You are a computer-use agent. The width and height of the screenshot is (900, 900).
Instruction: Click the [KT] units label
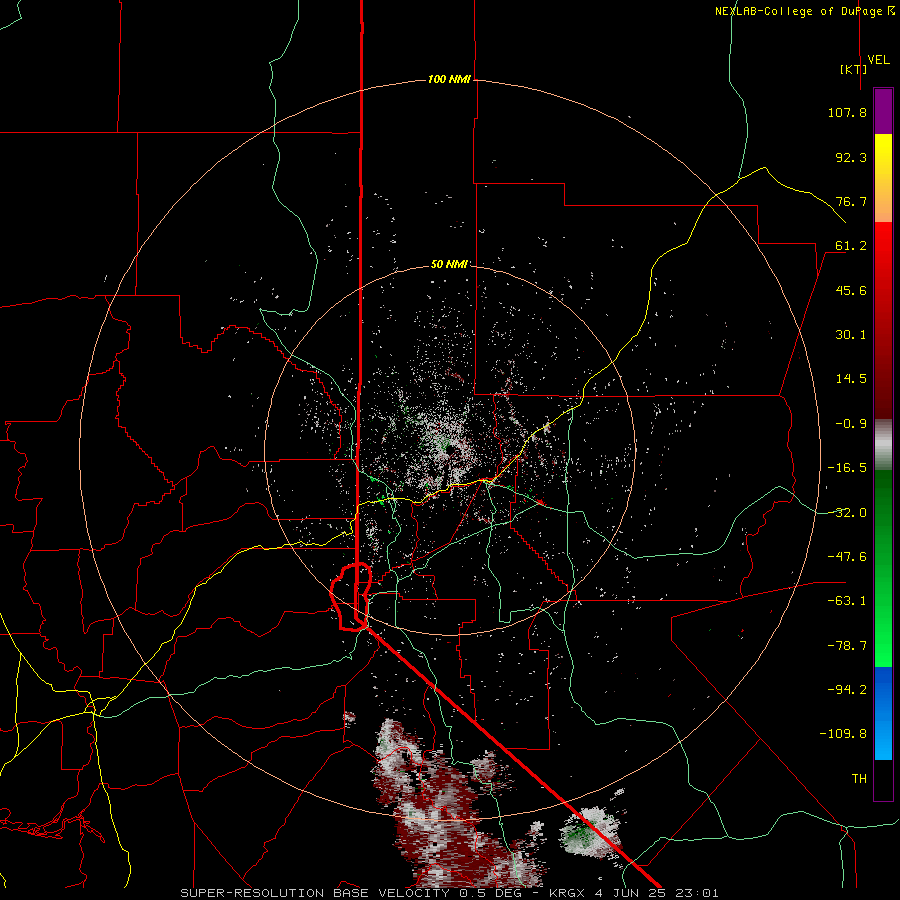tap(854, 69)
